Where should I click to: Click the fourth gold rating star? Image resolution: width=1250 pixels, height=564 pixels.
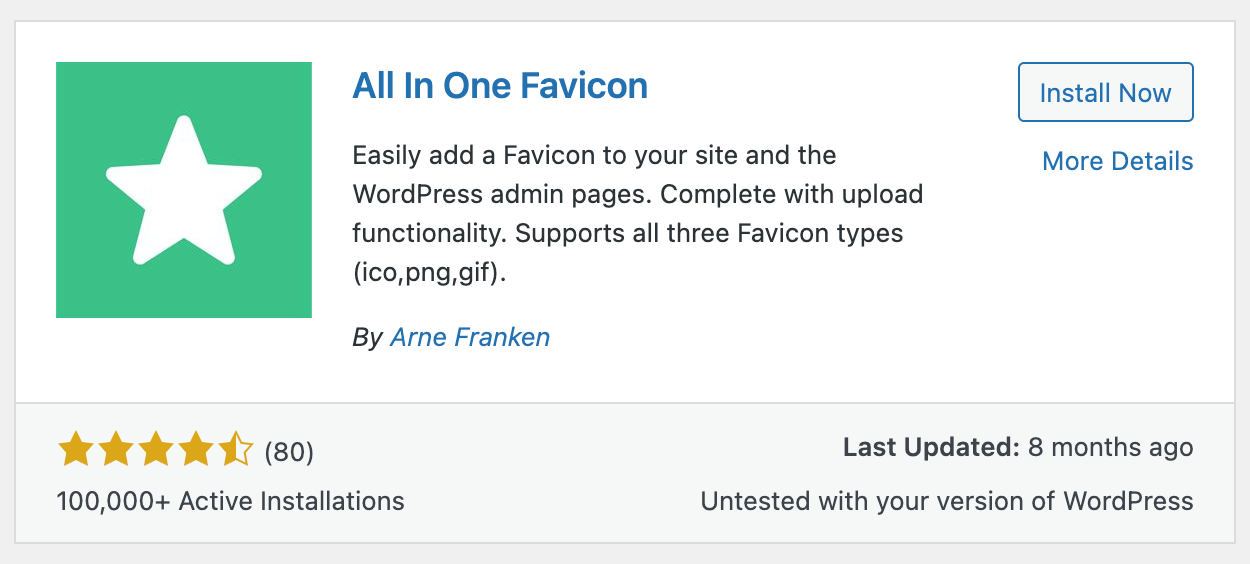196,451
